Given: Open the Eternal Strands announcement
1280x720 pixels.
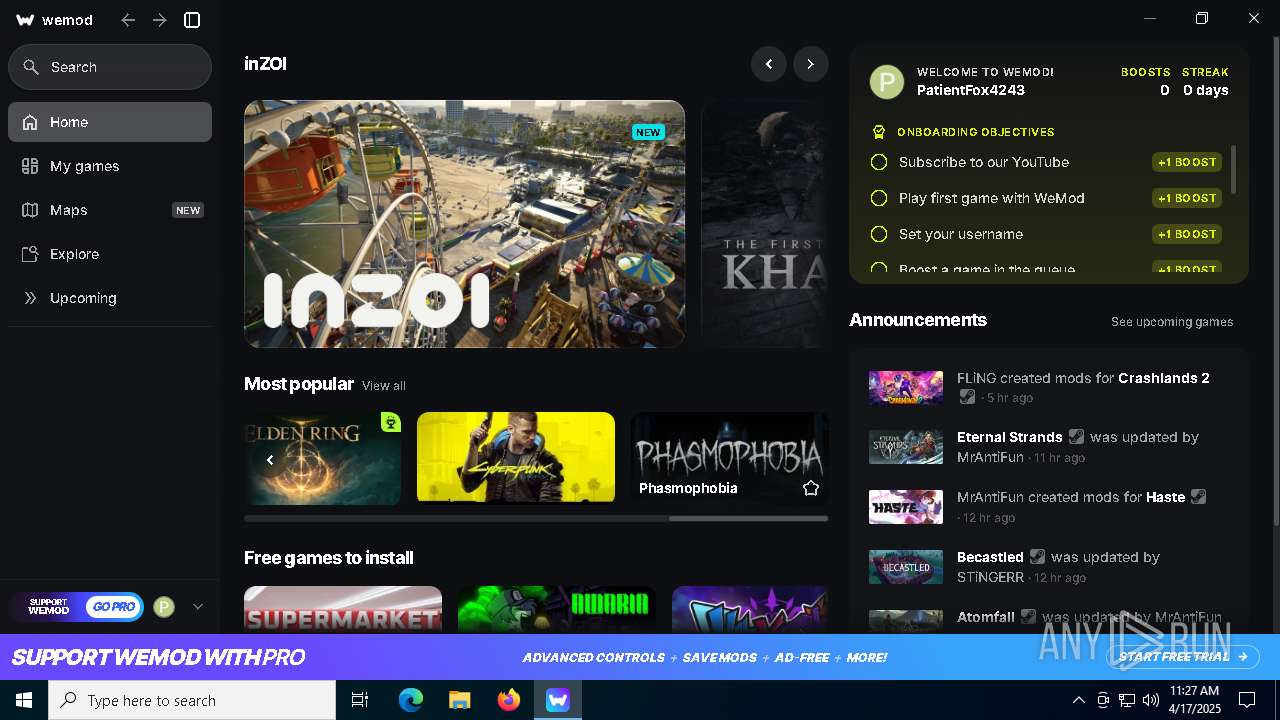Looking at the screenshot, I should [x=1050, y=447].
